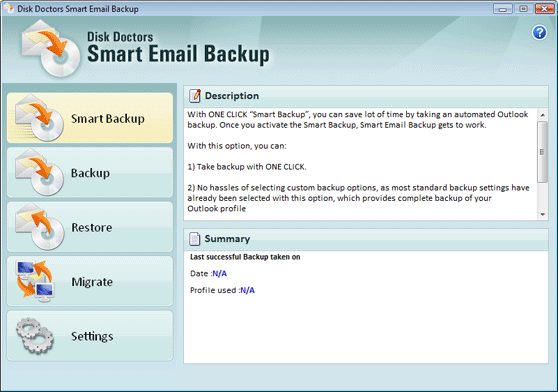The height and width of the screenshot is (392, 558).
Task: Click the Description scrollbar up arrow
Action: click(543, 115)
